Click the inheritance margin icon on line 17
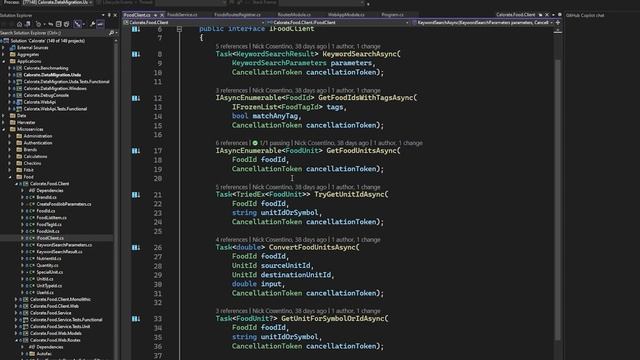Image resolution: width=640 pixels, height=360 pixels. click(136, 151)
